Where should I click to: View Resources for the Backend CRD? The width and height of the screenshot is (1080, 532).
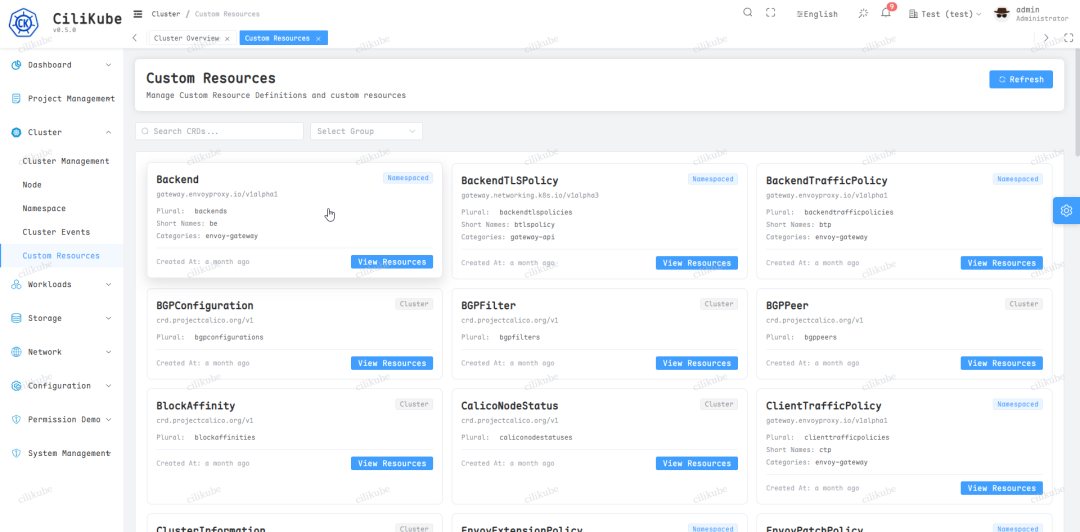coord(392,262)
